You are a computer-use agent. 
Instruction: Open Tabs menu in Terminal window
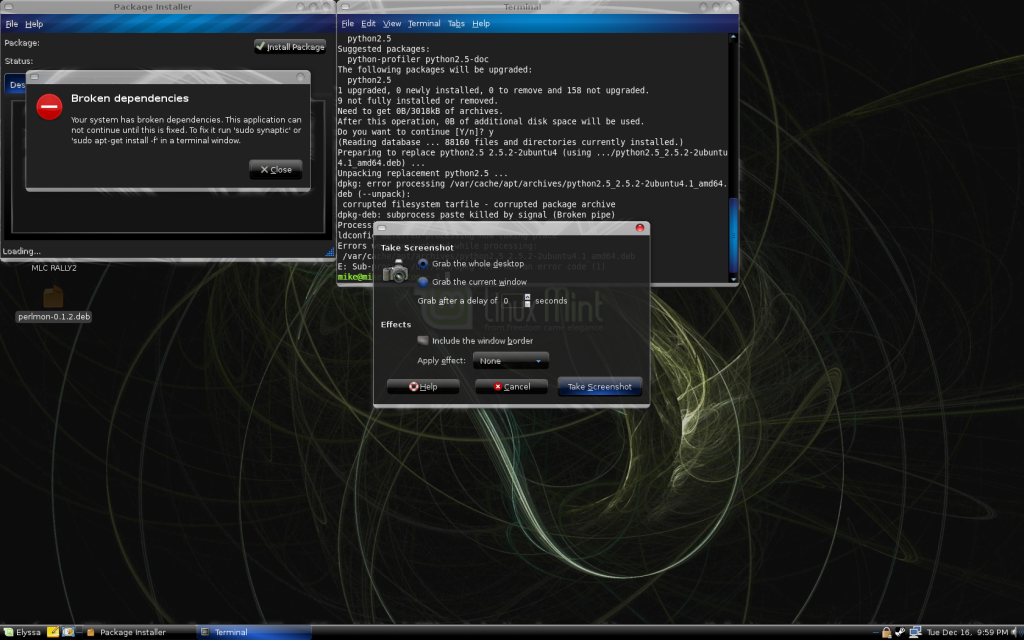click(456, 24)
